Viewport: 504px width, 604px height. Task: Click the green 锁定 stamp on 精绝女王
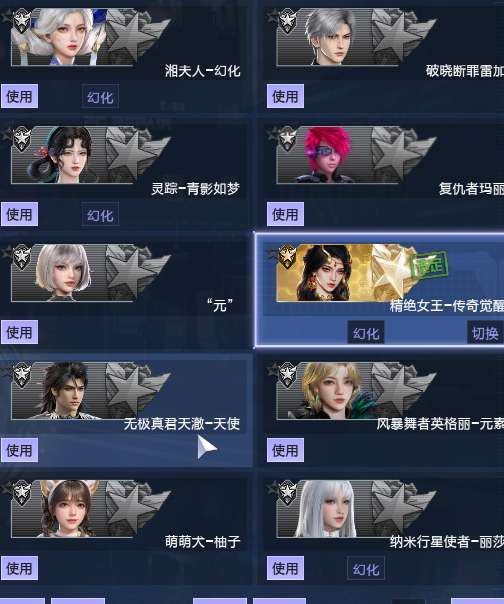click(x=429, y=265)
